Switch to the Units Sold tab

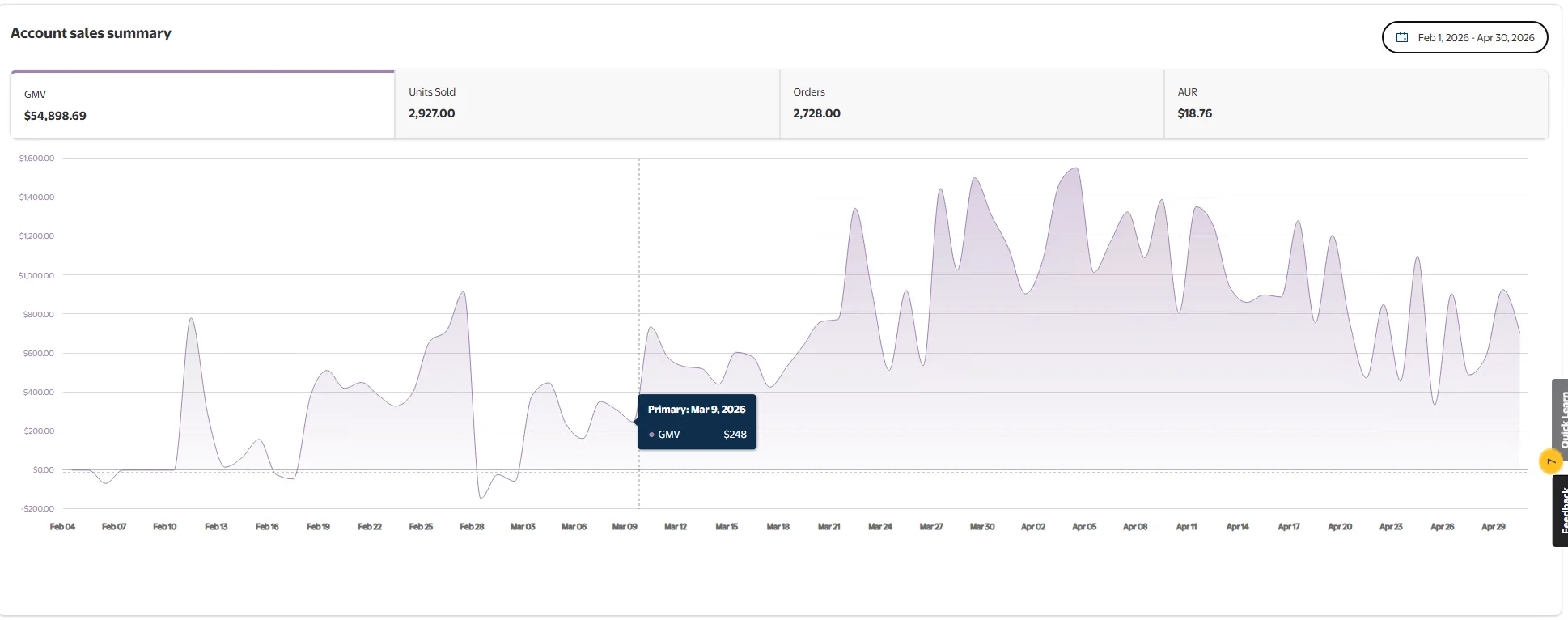pos(587,104)
